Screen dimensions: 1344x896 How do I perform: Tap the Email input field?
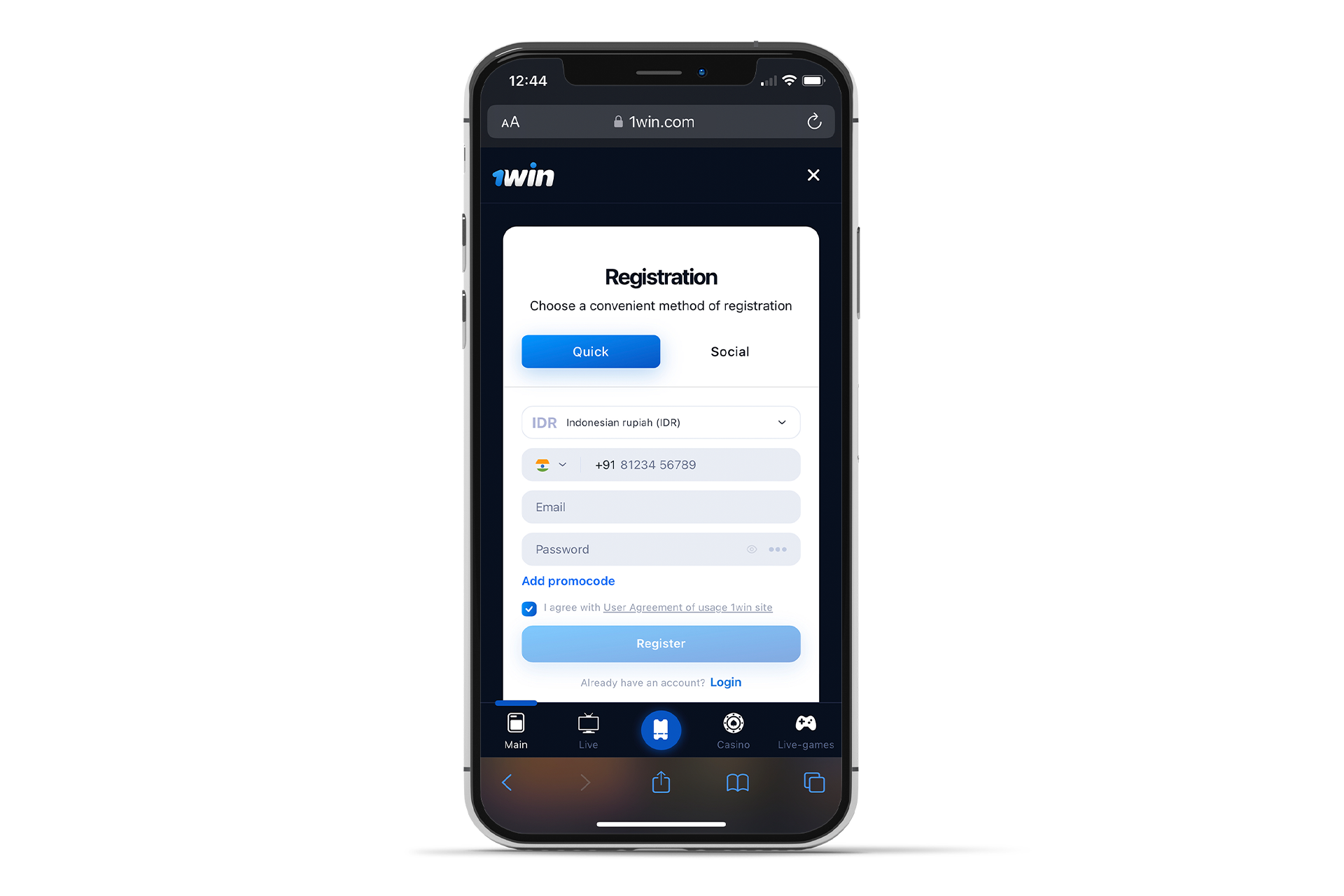pyautogui.click(x=660, y=507)
